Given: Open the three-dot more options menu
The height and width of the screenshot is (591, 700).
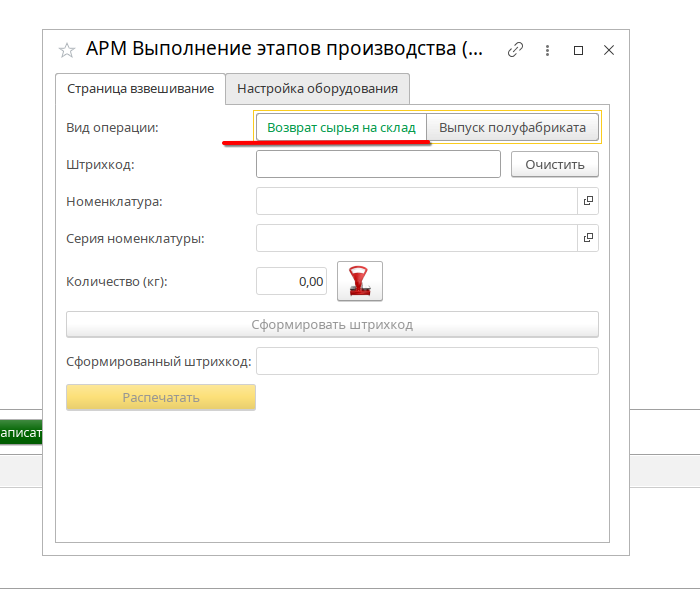Looking at the screenshot, I should point(547,49).
